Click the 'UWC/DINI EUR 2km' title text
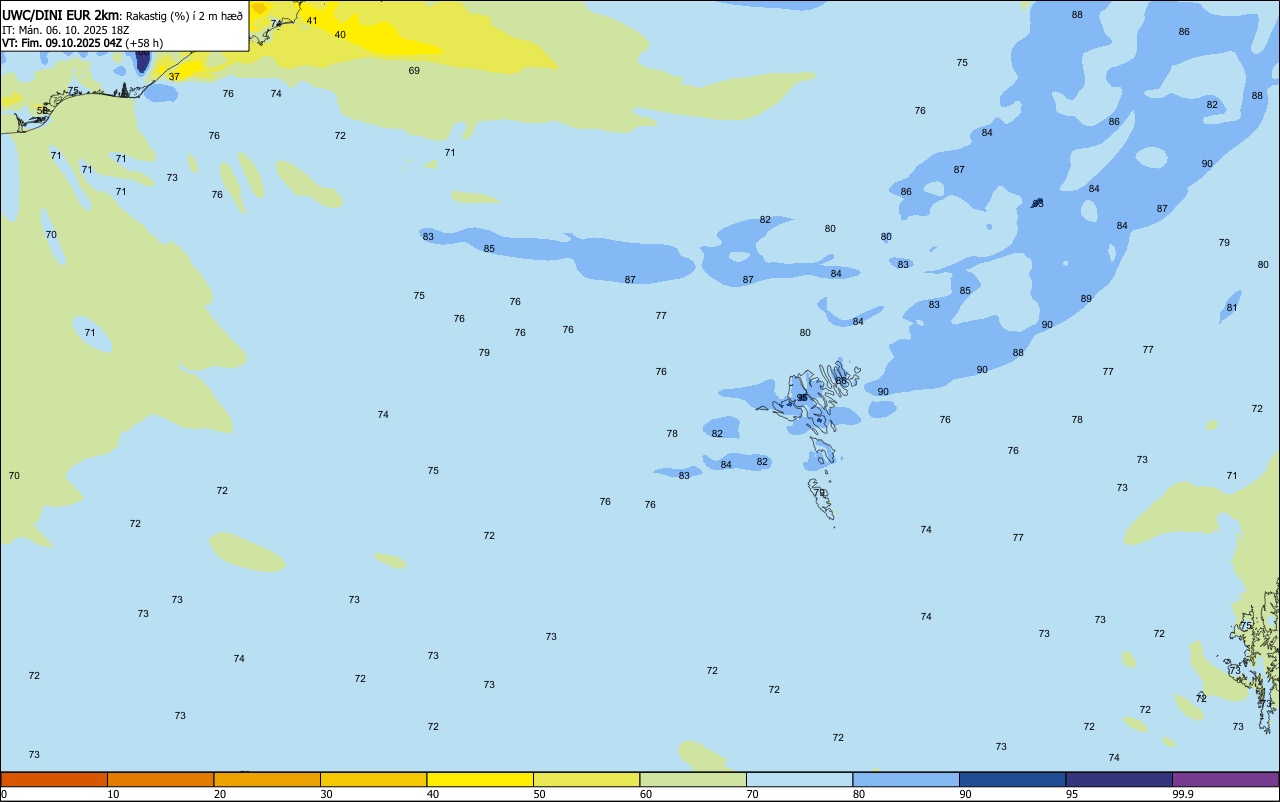 point(61,15)
